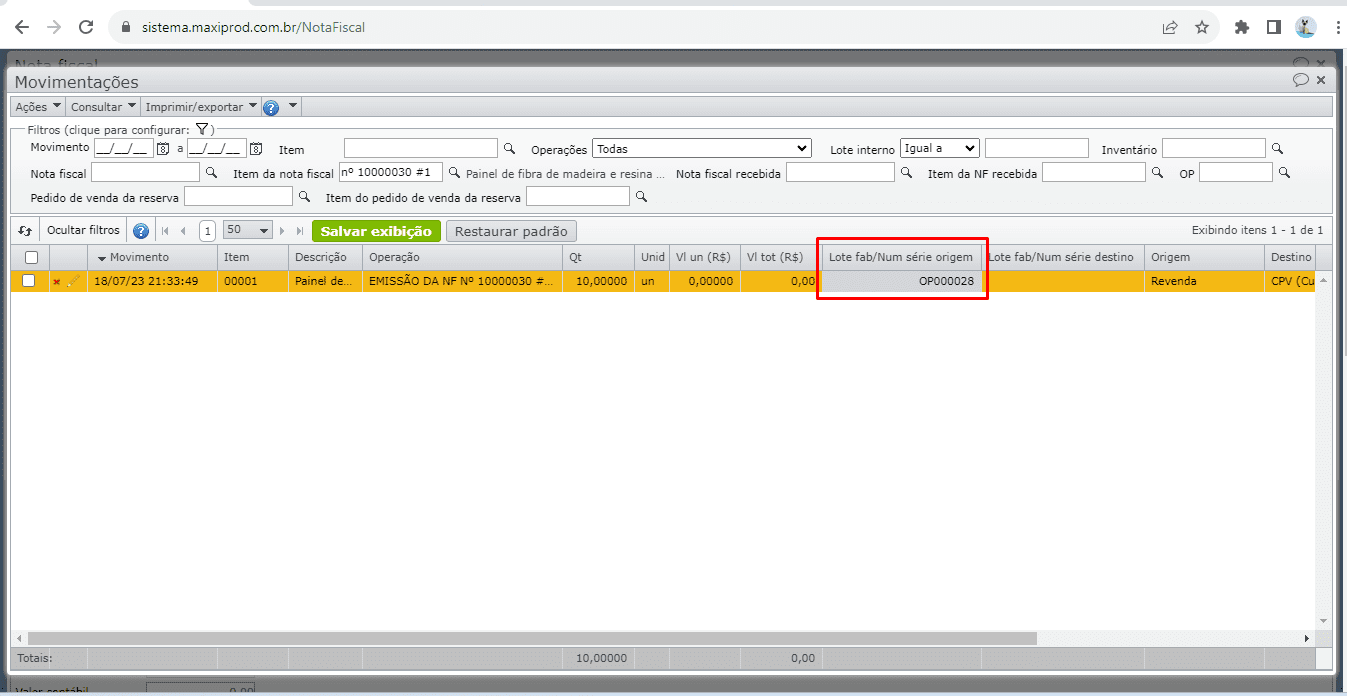This screenshot has height=696, width=1347.
Task: Search magnifier next to Item filter field
Action: click(509, 148)
